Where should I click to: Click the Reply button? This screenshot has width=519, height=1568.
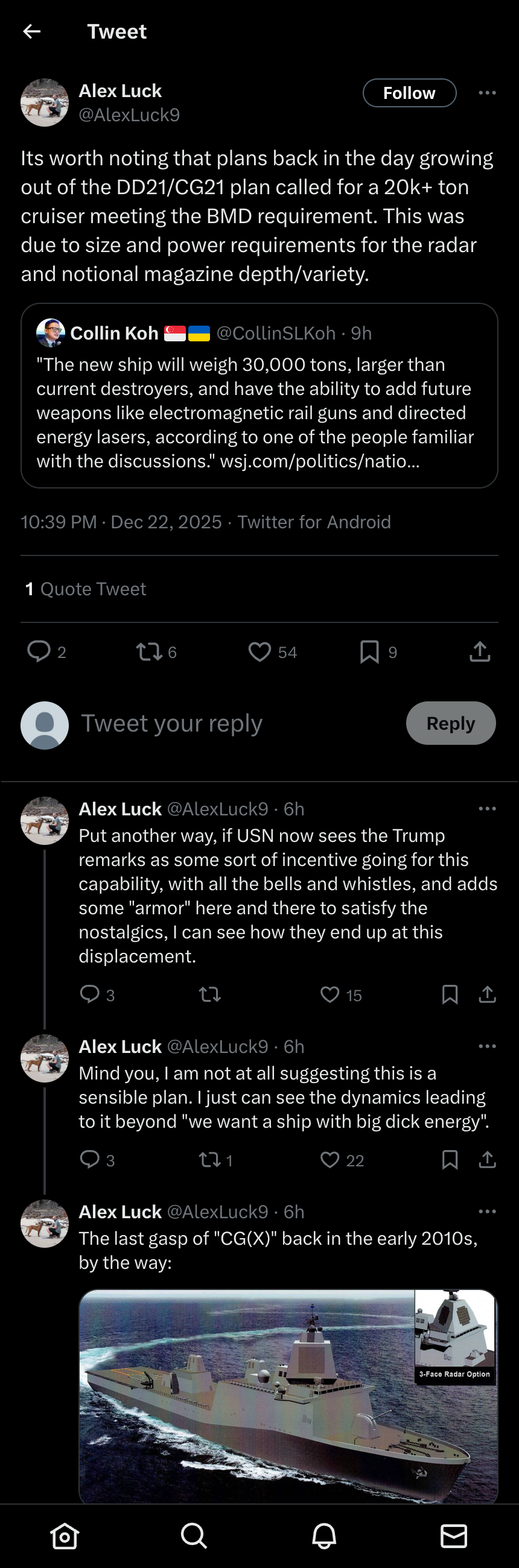click(451, 723)
